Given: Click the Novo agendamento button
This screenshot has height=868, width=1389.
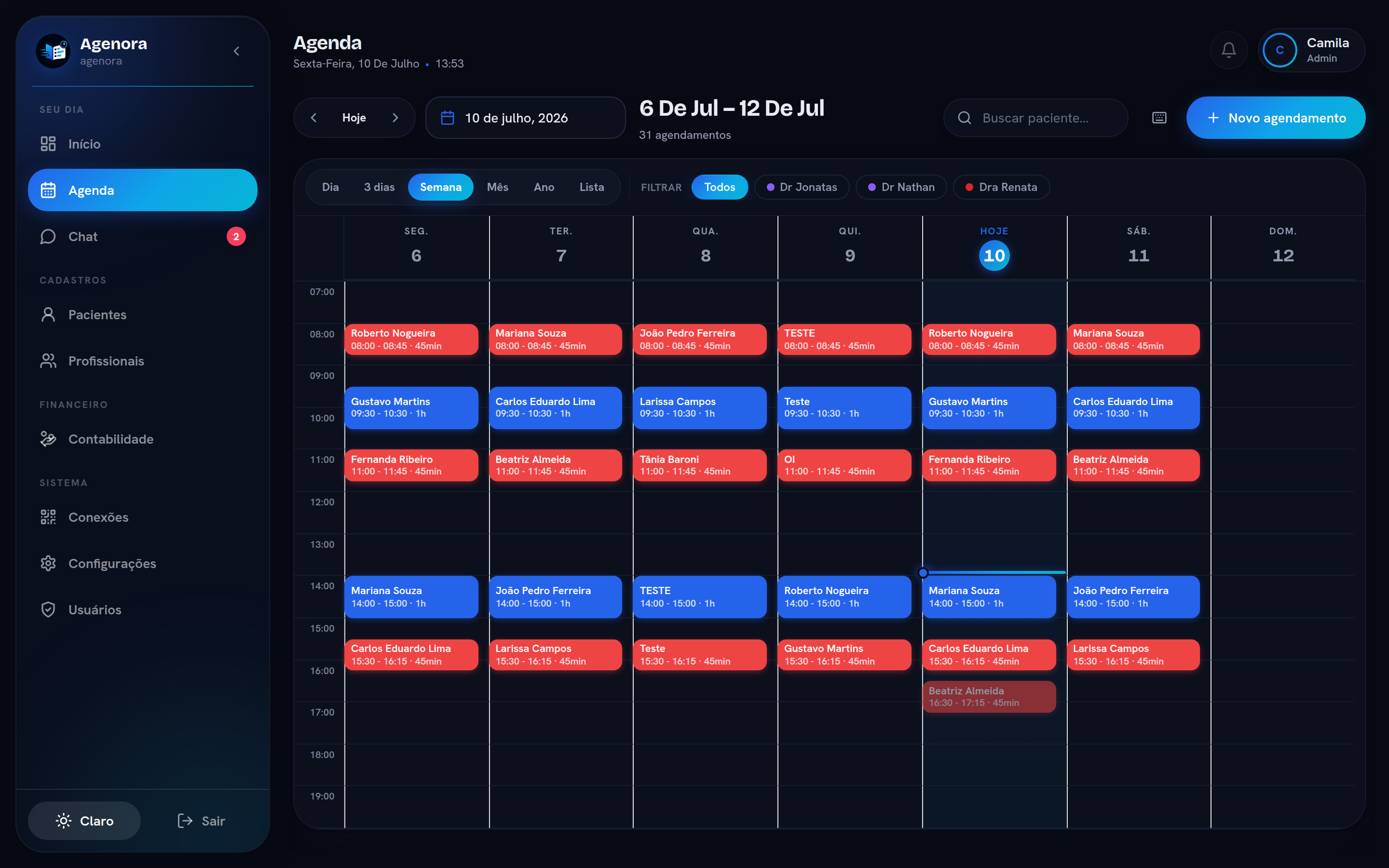Looking at the screenshot, I should (x=1275, y=118).
